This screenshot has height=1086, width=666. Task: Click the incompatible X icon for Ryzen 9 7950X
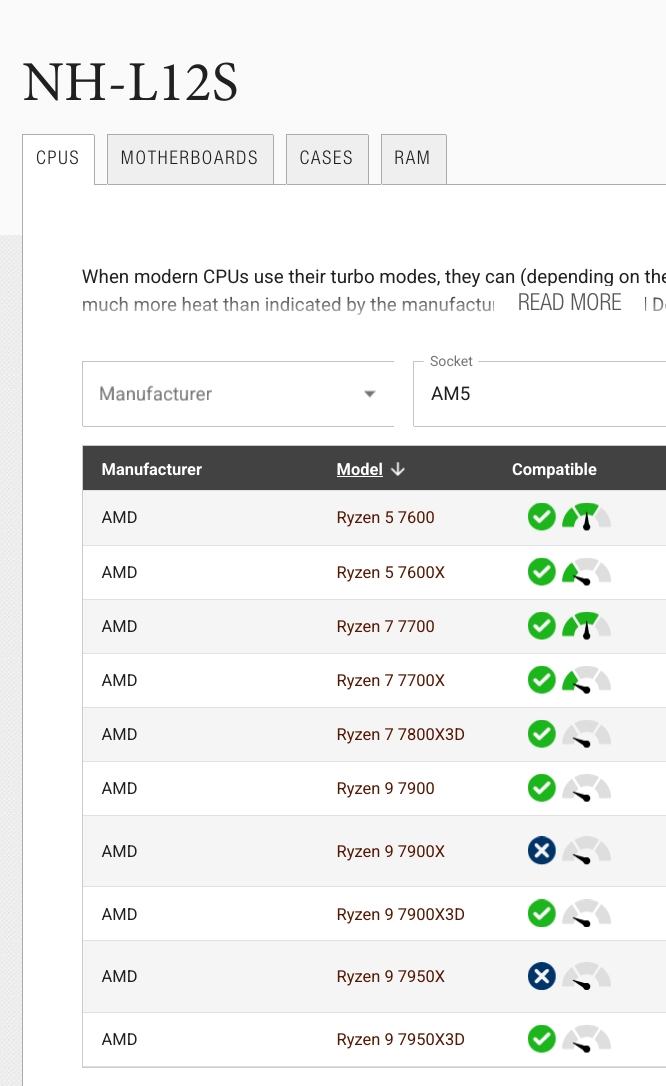(x=541, y=977)
